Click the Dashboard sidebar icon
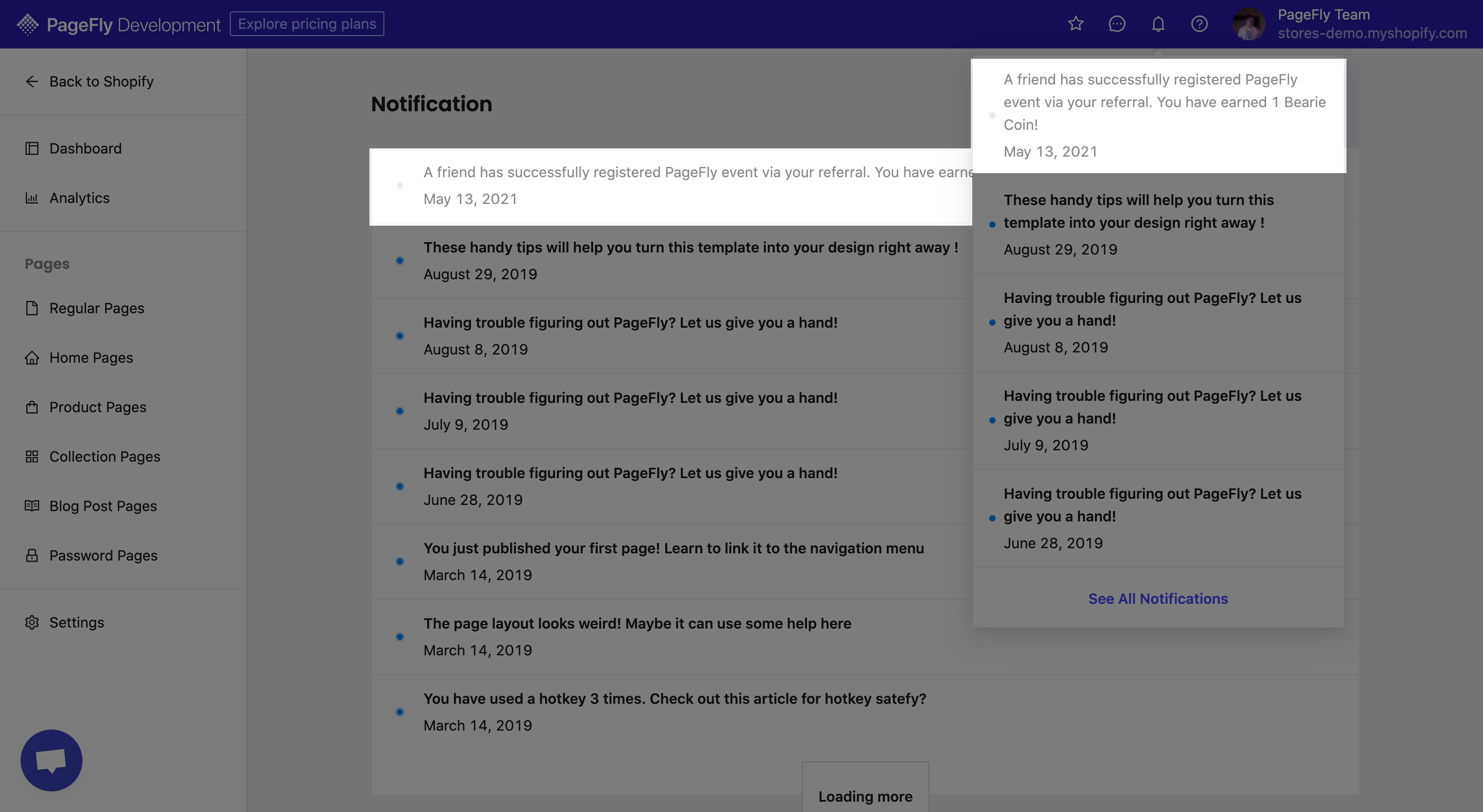 (31, 148)
